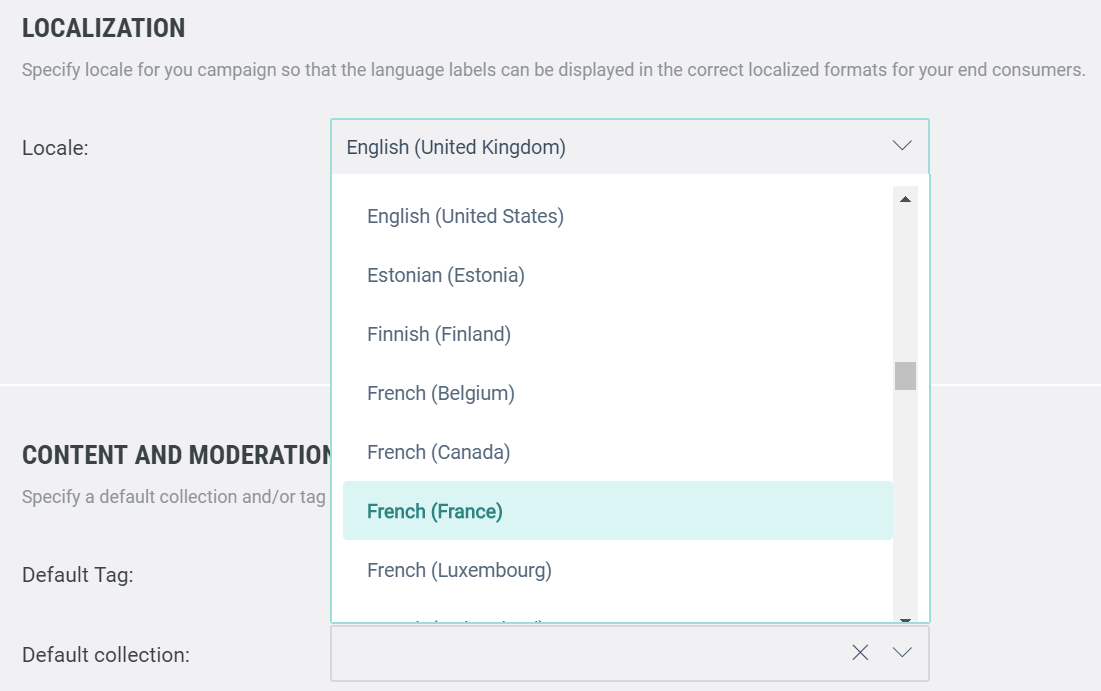Choose Estonian (Estonia) from the list
The height and width of the screenshot is (691, 1101).
point(446,275)
